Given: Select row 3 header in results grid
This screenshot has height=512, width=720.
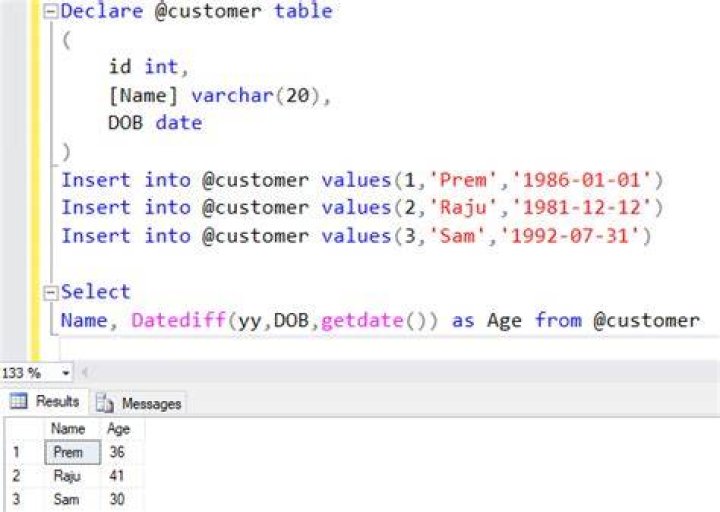Looking at the screenshot, I should [x=25, y=499].
